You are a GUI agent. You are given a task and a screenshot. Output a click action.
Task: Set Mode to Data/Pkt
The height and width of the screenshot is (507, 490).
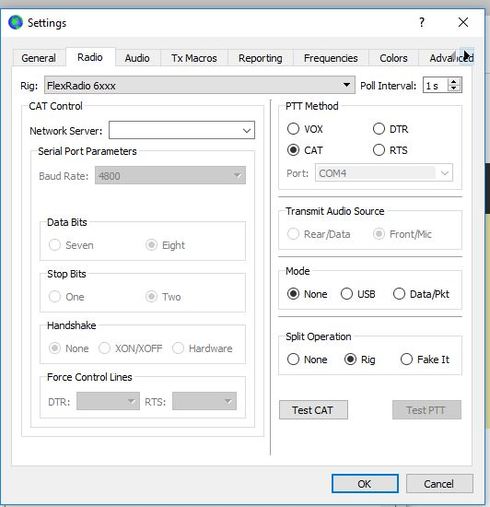pyautogui.click(x=399, y=294)
